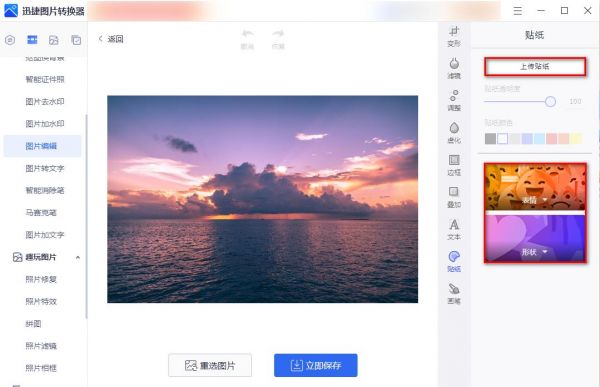Pick the salmon sticker color swatch

click(564, 138)
